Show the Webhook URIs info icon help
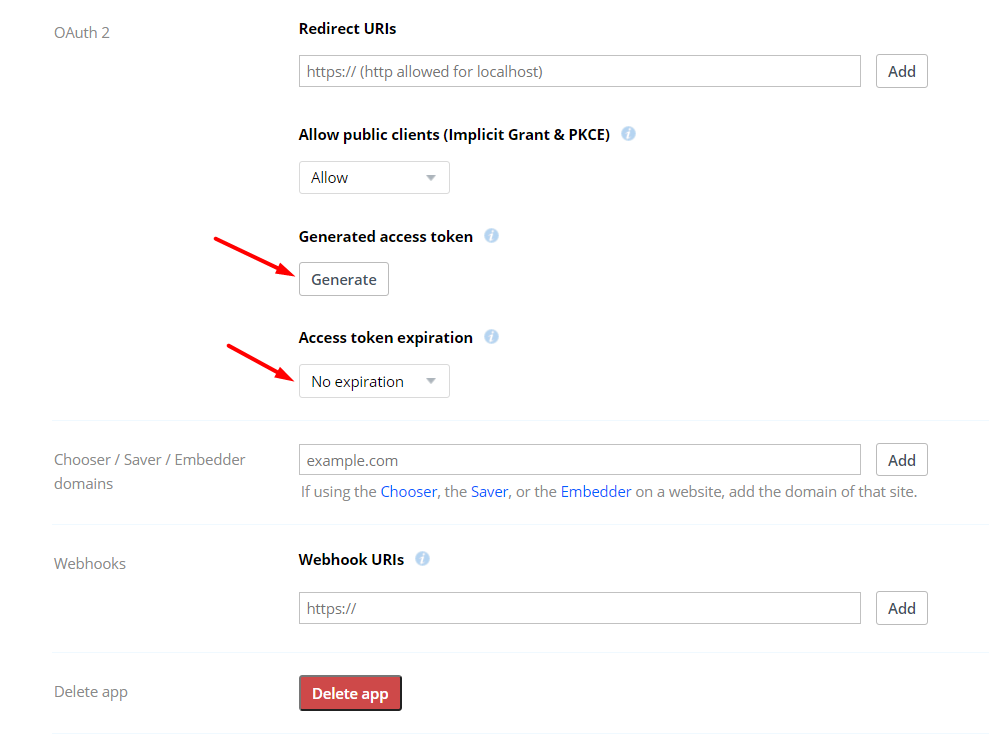 pos(423,559)
